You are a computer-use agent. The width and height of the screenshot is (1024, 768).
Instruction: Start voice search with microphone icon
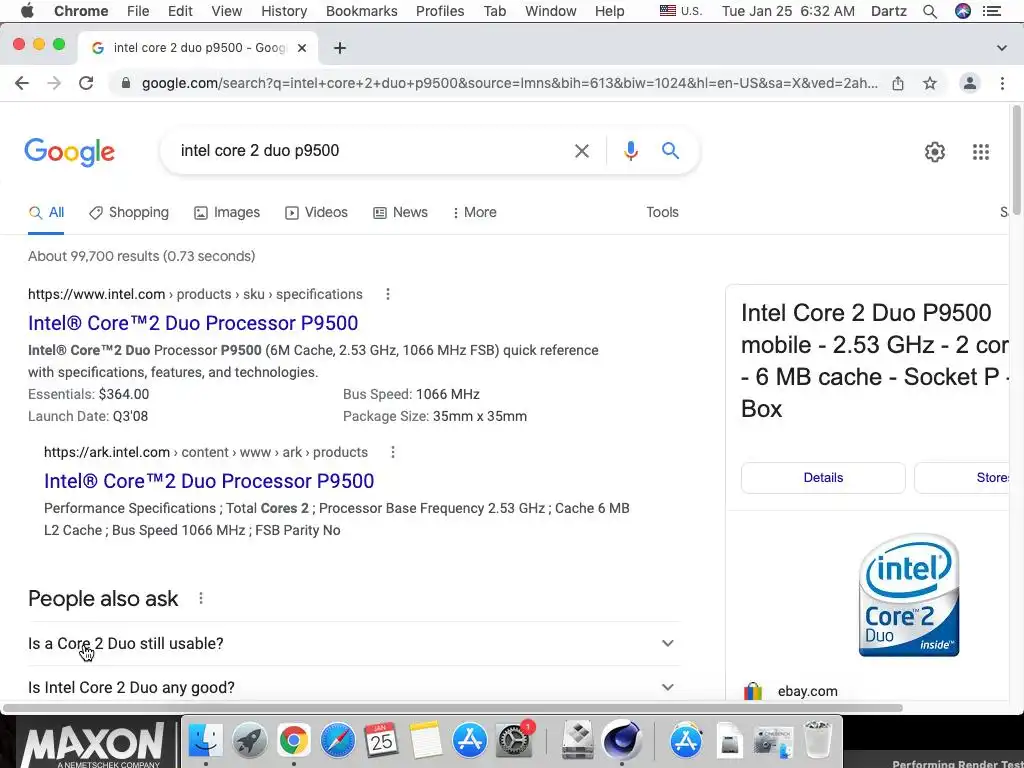click(631, 151)
